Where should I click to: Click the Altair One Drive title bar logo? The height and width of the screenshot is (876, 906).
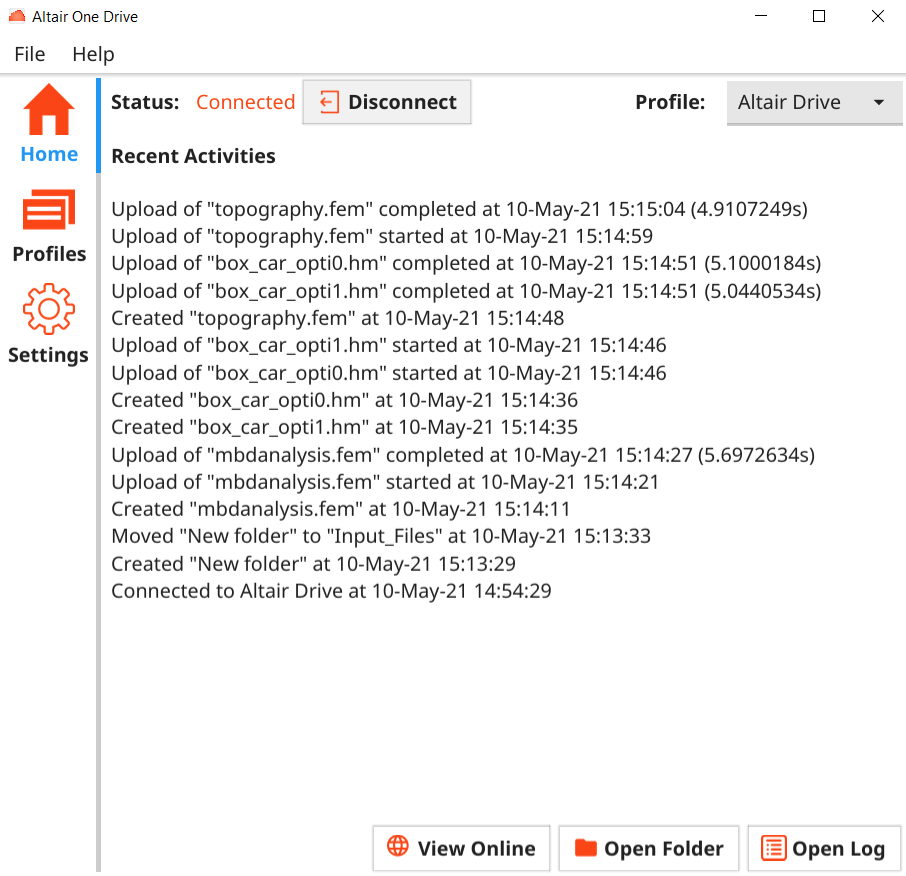coord(17,17)
